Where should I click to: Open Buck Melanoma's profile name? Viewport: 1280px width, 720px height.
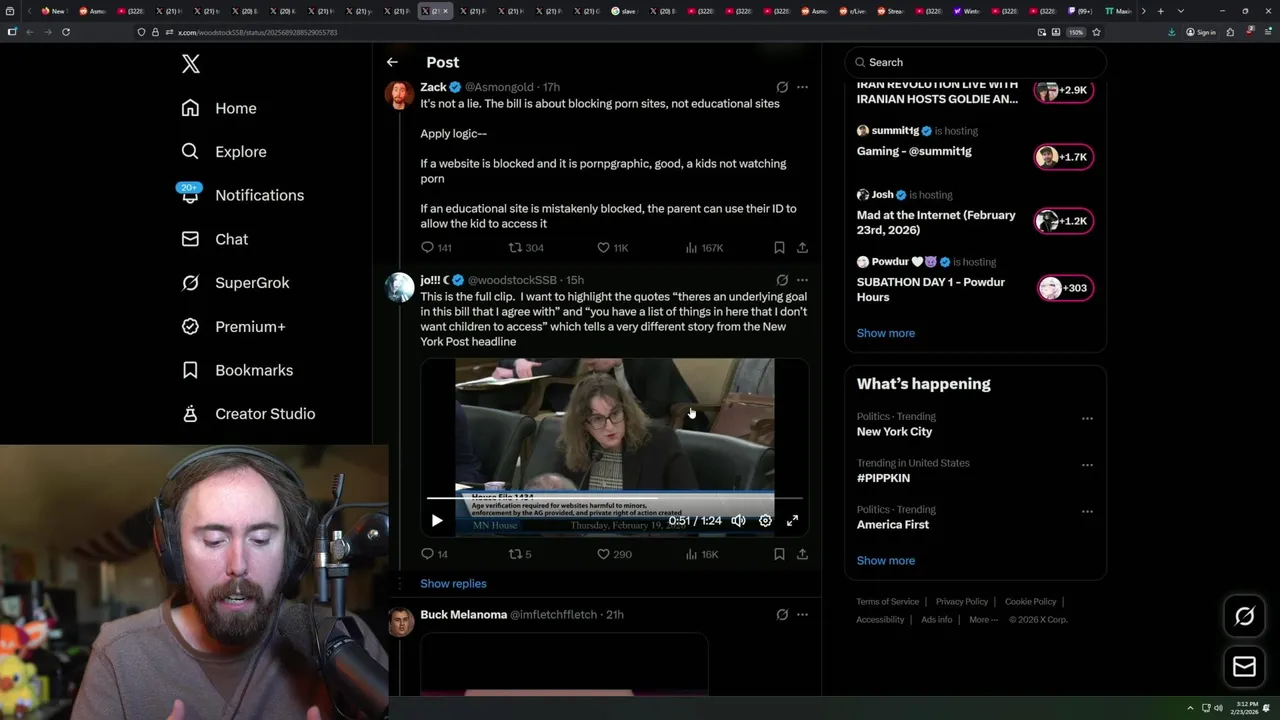(463, 615)
